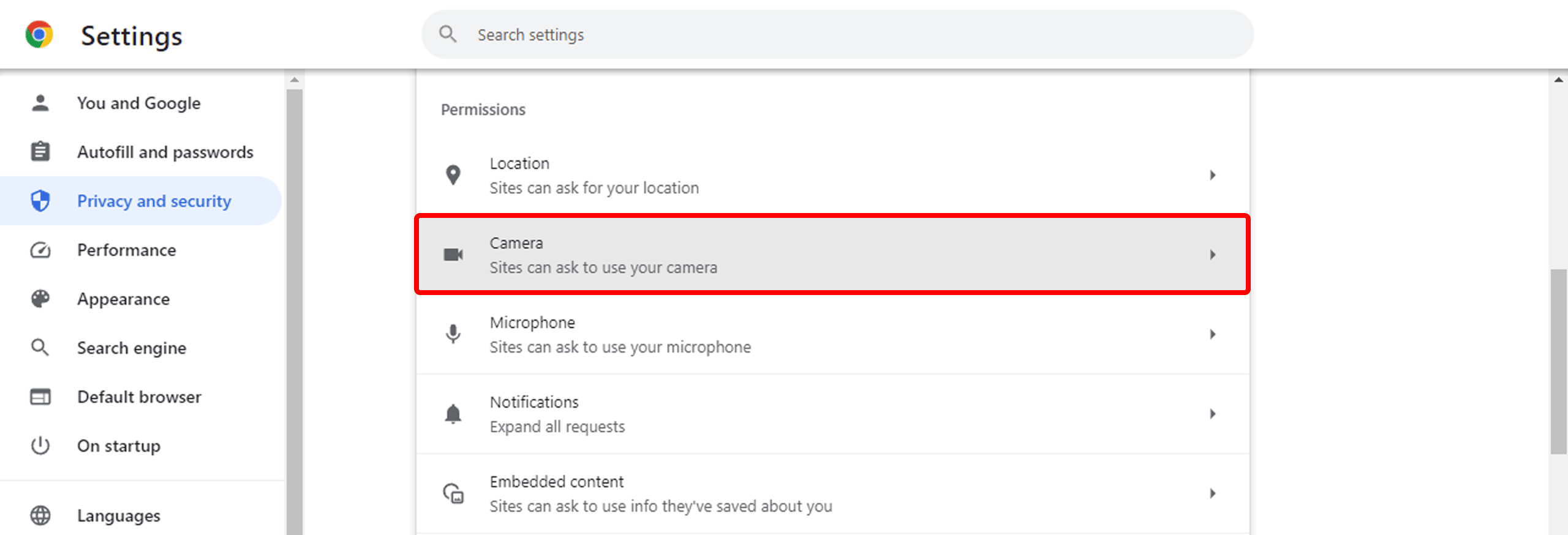Click the magnifier icon in search bar

pyautogui.click(x=448, y=34)
